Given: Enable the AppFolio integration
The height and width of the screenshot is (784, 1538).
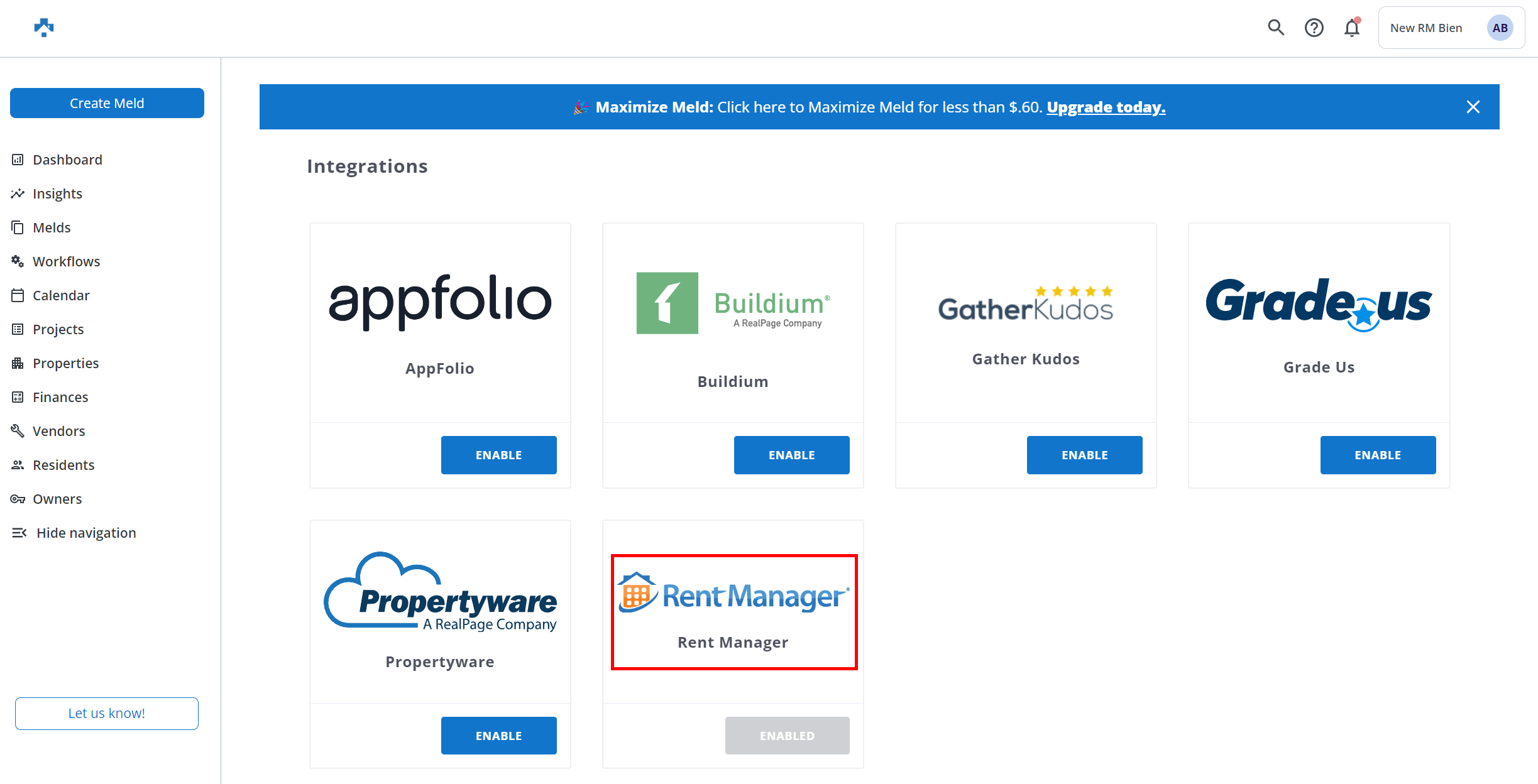Looking at the screenshot, I should [498, 455].
